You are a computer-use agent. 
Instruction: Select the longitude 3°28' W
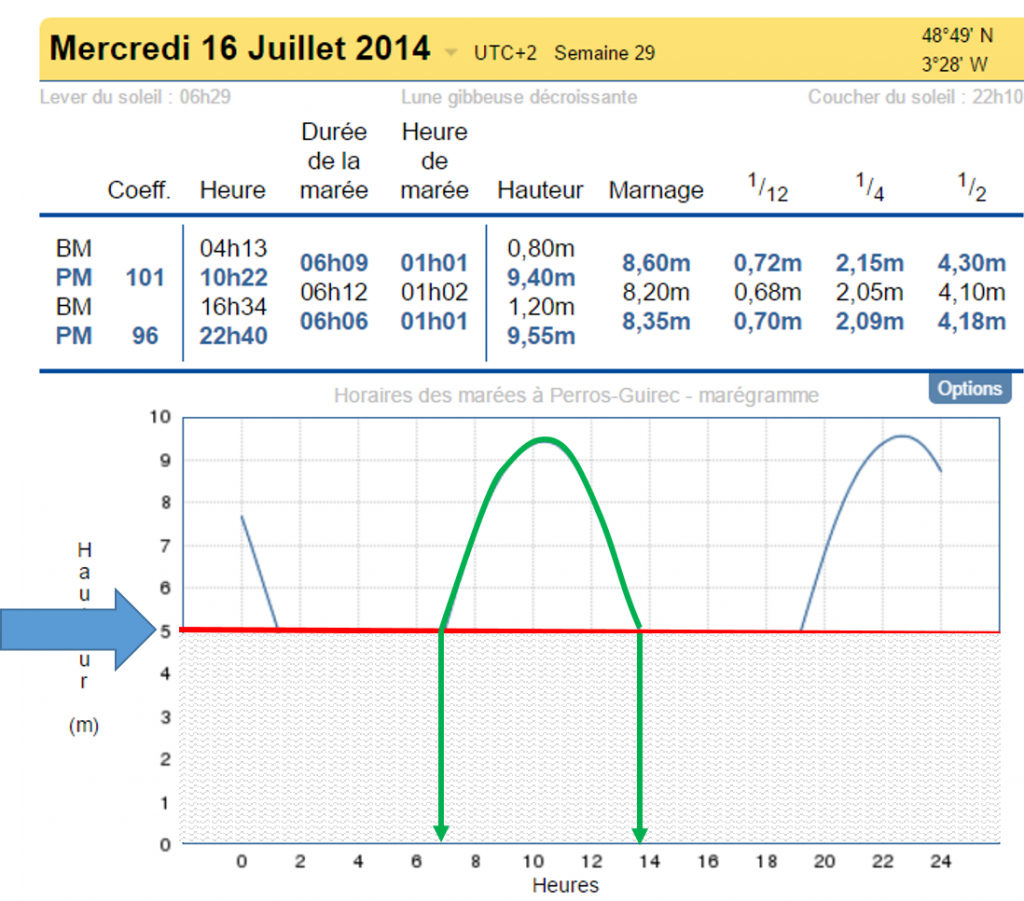coord(955,65)
